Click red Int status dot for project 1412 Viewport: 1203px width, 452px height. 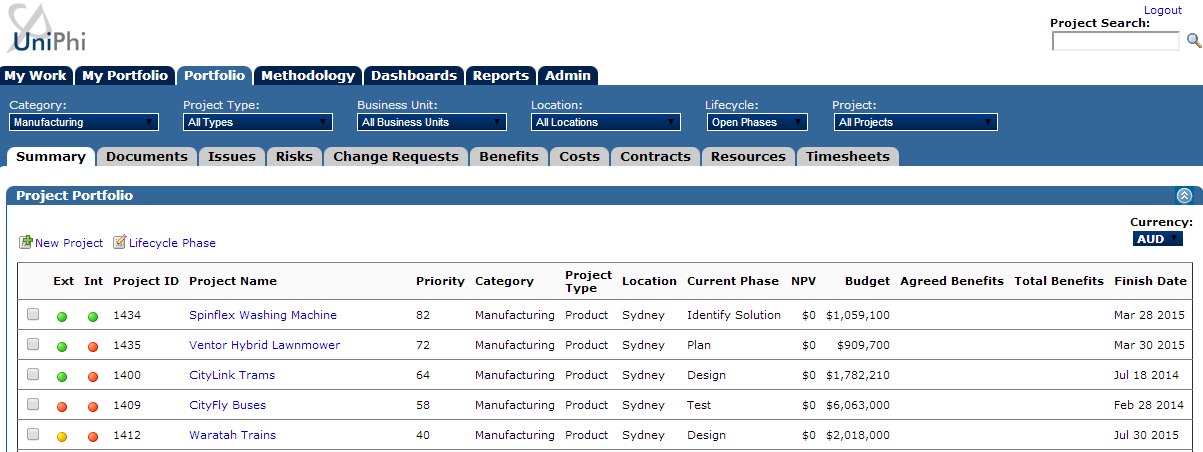pos(93,436)
